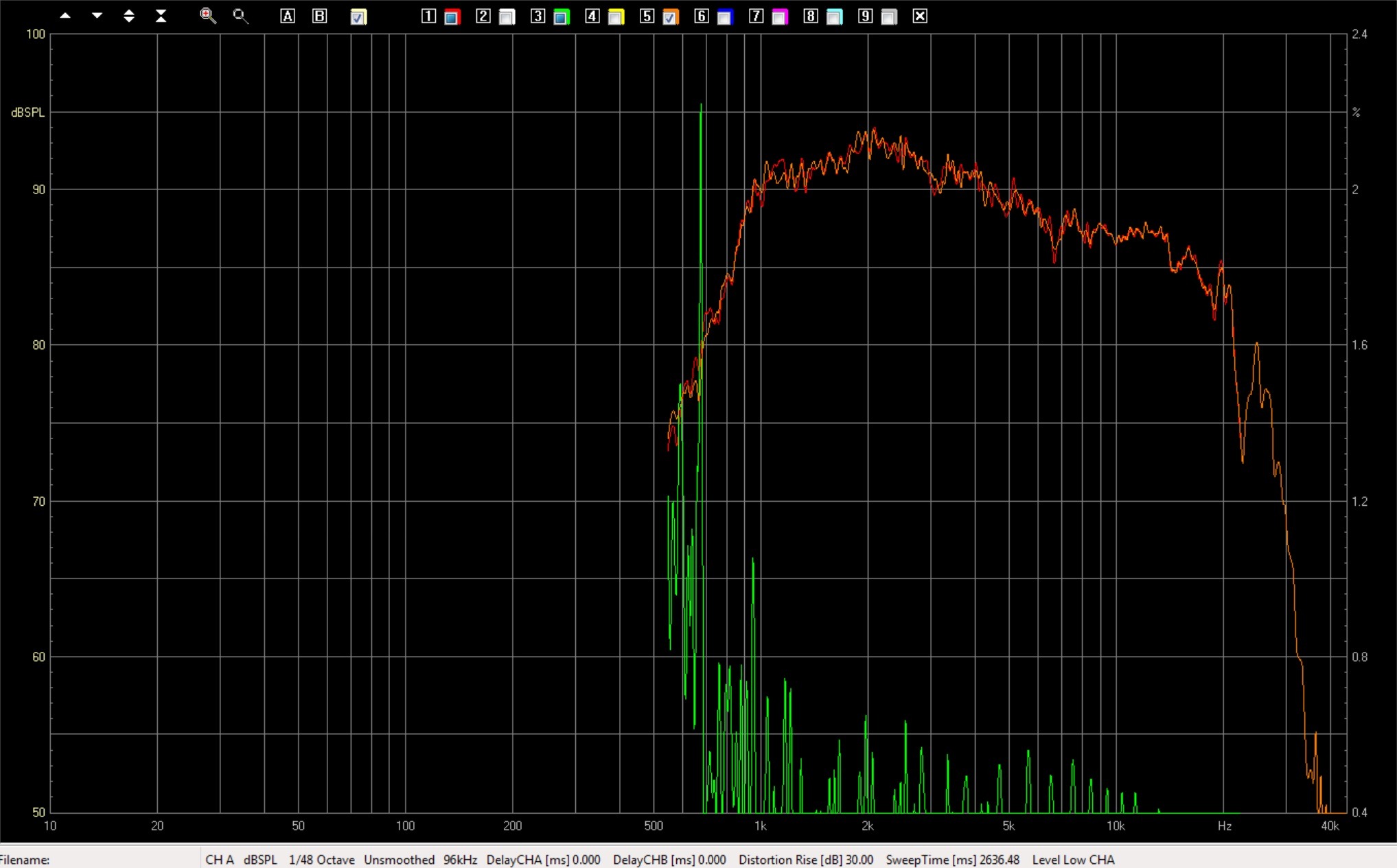The image size is (1397, 868).
Task: Click 'DelayCHB [ms] 0.000' entry
Action: point(670,860)
